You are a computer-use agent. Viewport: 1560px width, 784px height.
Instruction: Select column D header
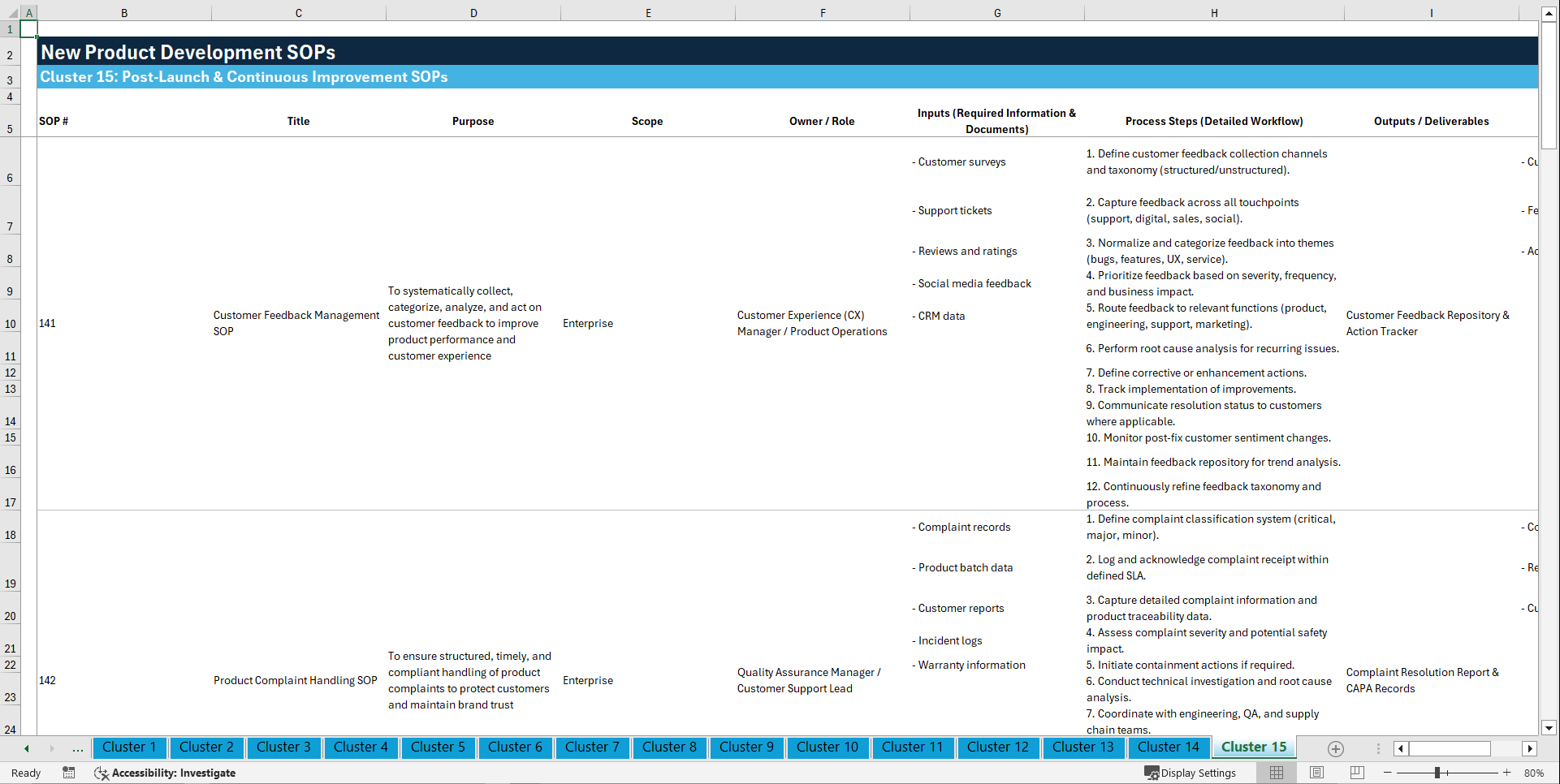pyautogui.click(x=473, y=13)
